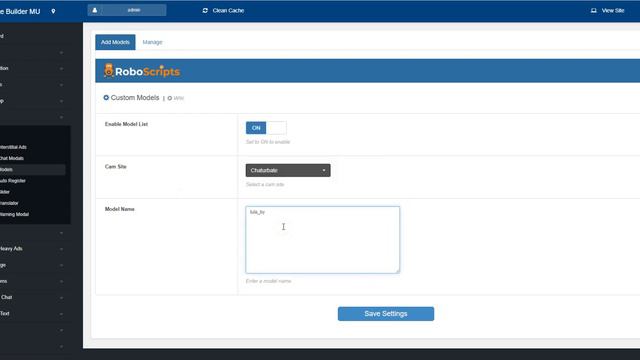Click the Save Settings button
Image resolution: width=640 pixels, height=360 pixels.
pyautogui.click(x=386, y=313)
